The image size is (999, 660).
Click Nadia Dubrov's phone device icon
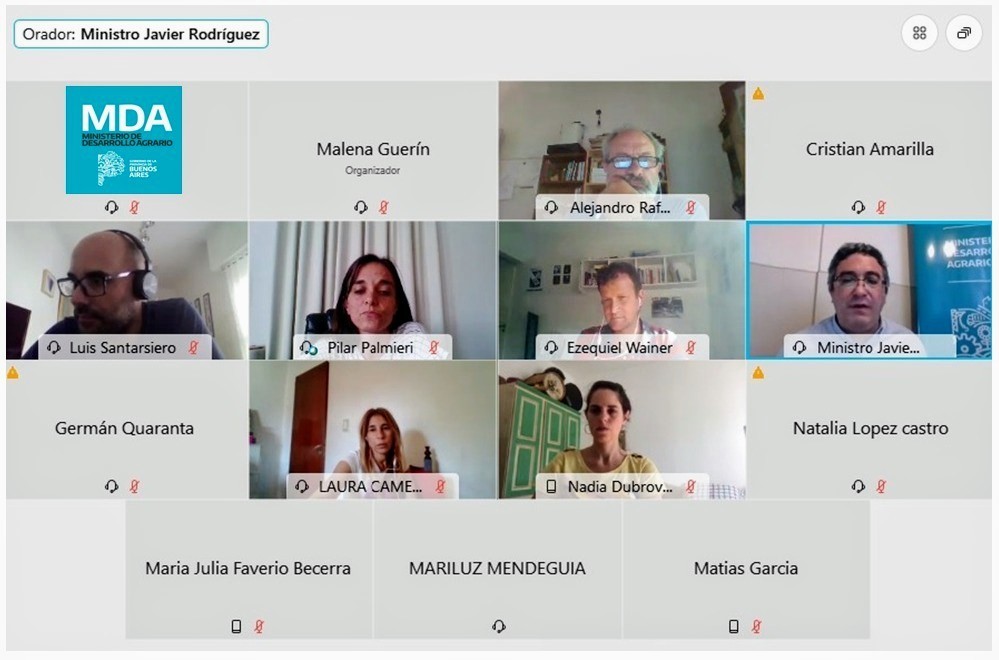point(552,487)
